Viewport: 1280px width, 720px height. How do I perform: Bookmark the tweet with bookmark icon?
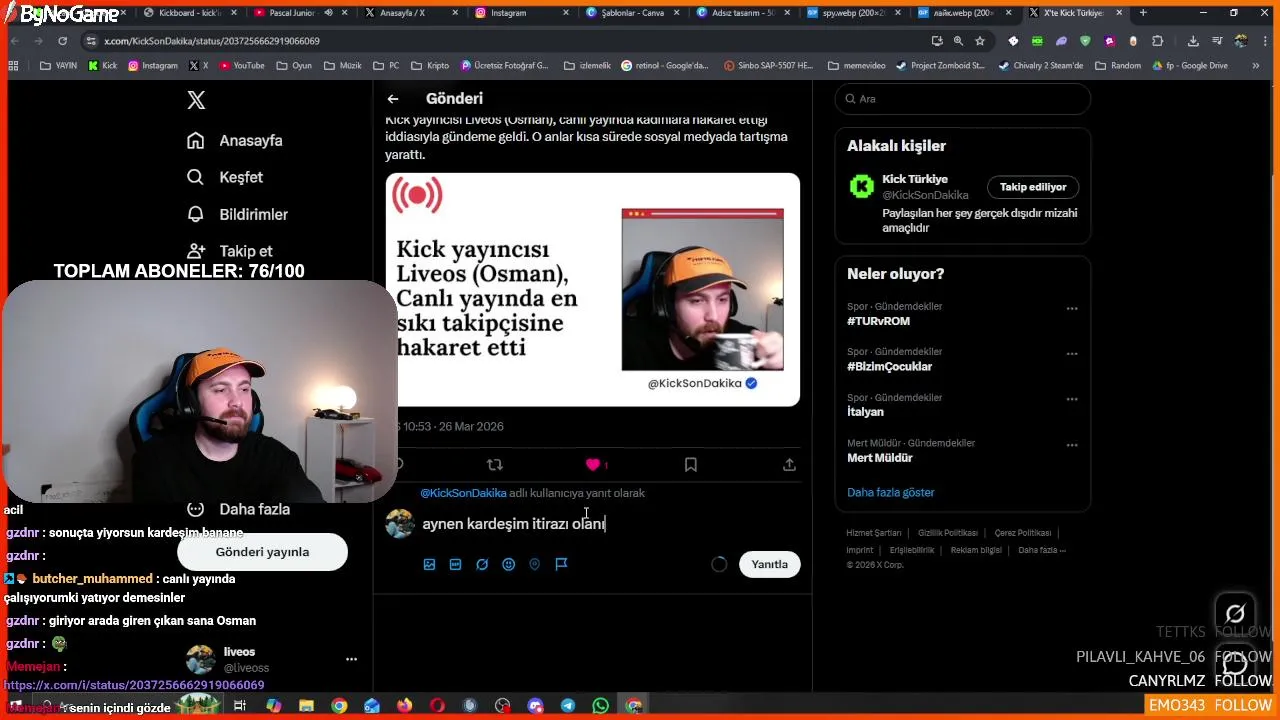tap(691, 464)
